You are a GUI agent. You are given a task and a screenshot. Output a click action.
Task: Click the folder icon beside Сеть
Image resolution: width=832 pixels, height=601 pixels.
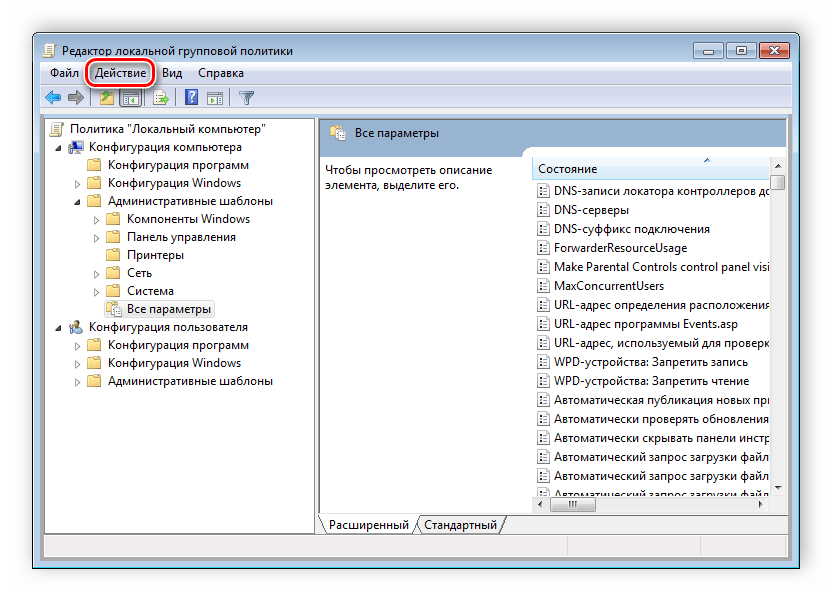click(x=113, y=273)
